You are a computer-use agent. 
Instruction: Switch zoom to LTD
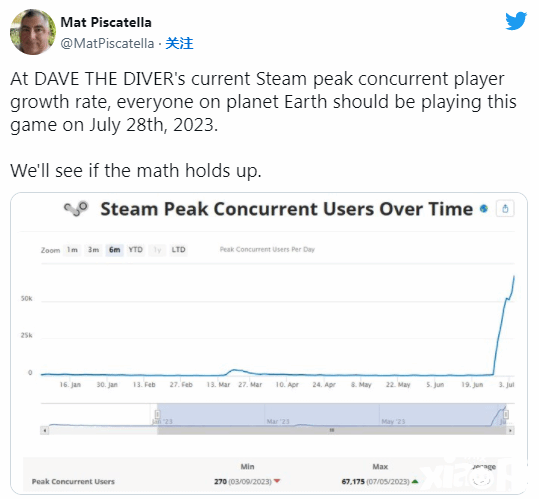178,250
